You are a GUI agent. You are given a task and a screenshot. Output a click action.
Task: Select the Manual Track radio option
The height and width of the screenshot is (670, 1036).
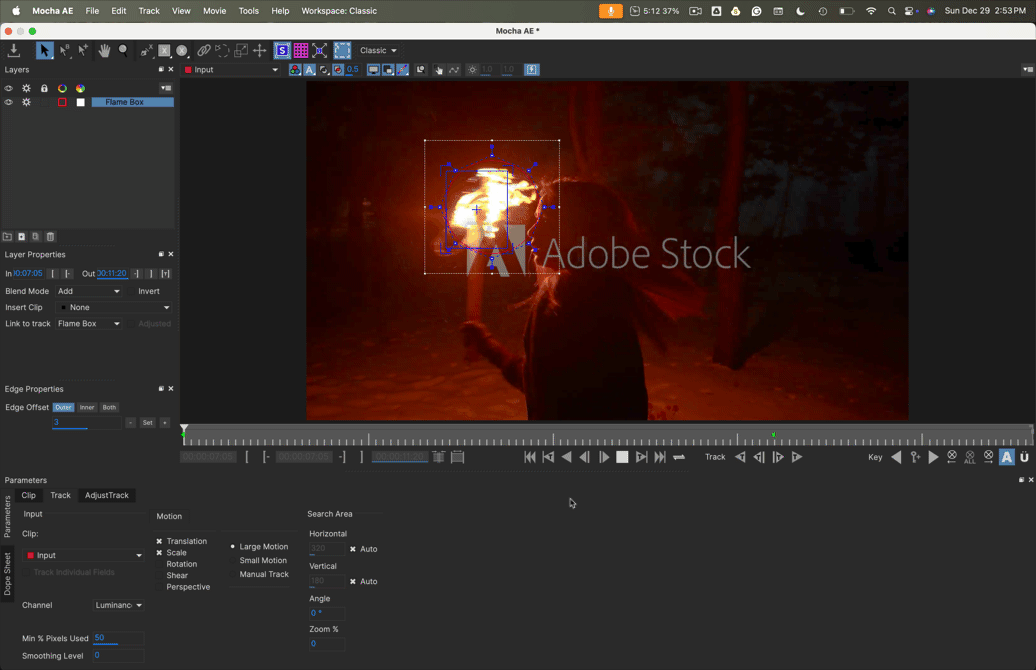tap(233, 574)
